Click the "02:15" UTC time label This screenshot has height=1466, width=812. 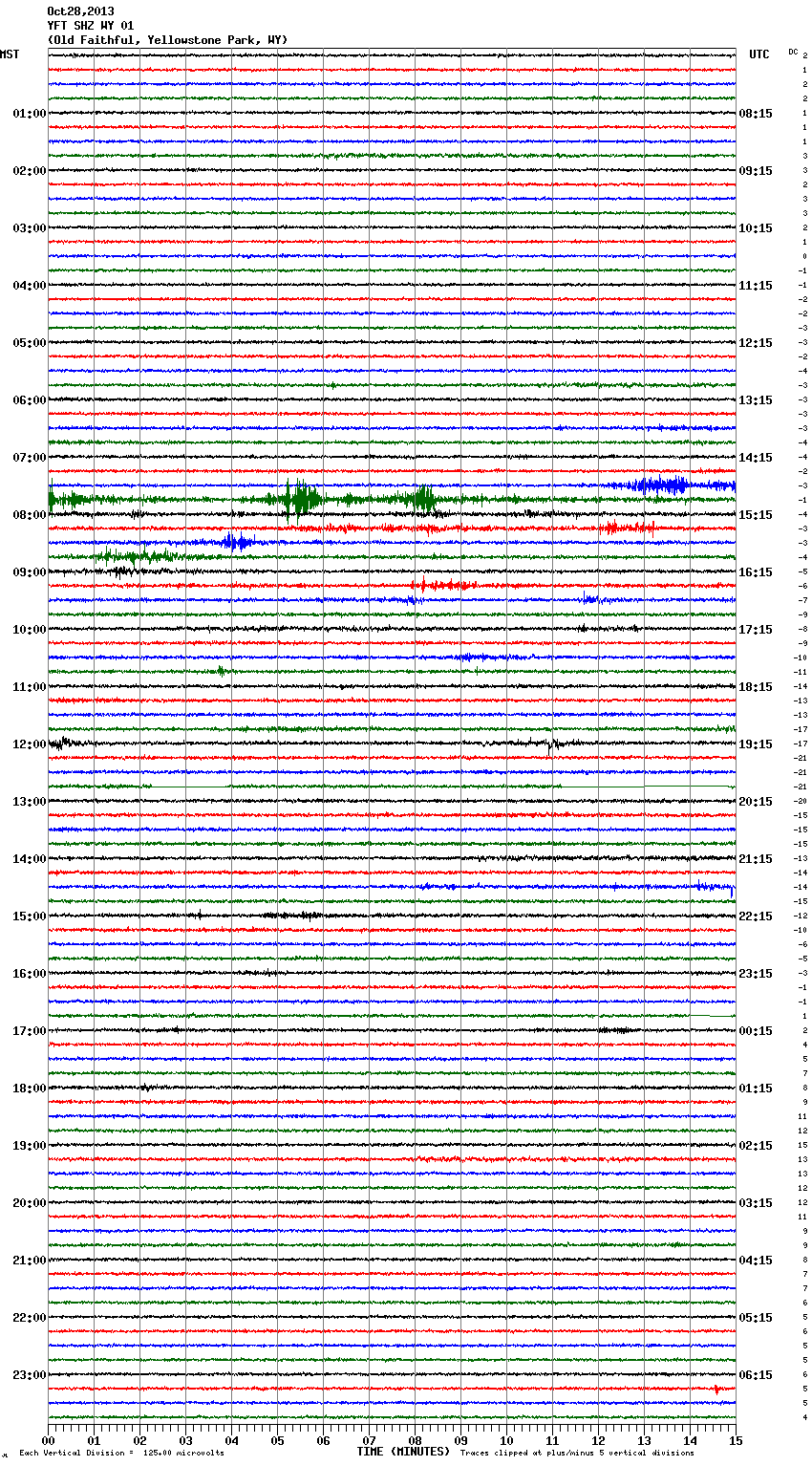[x=756, y=1146]
